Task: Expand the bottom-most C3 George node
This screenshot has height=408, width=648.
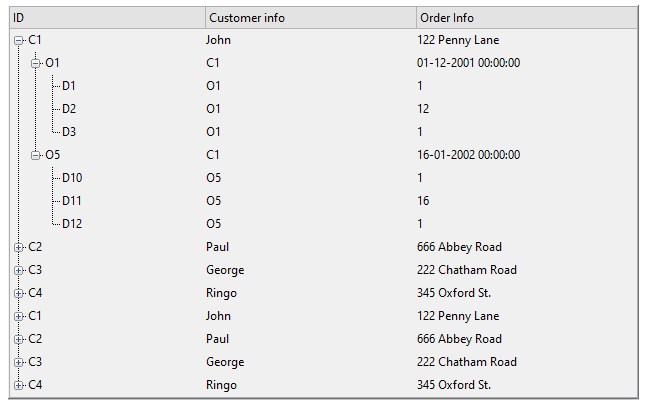Action: pos(19,362)
